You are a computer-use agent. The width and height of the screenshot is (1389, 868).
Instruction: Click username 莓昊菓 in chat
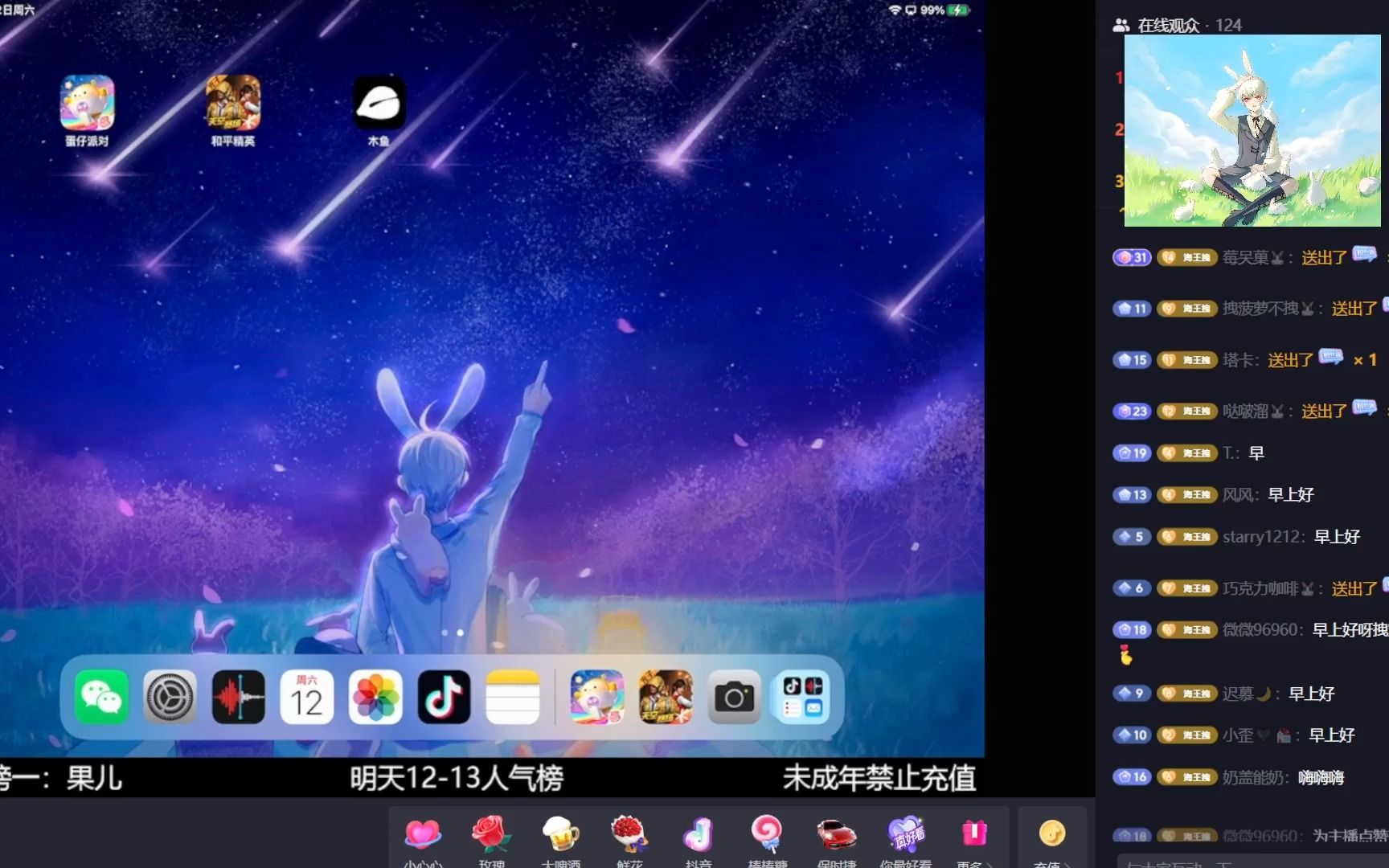point(1252,257)
